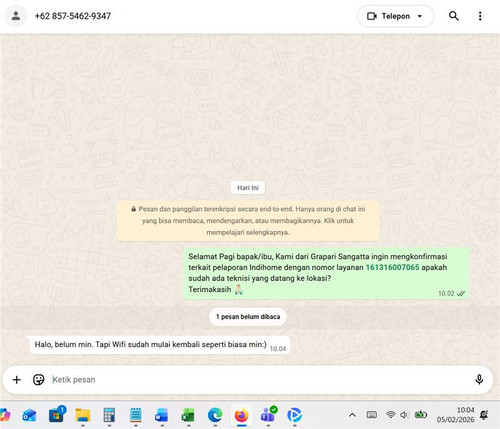This screenshot has width=500, height=429.
Task: Switch to Firefox in the taskbar
Action: pyautogui.click(x=241, y=415)
